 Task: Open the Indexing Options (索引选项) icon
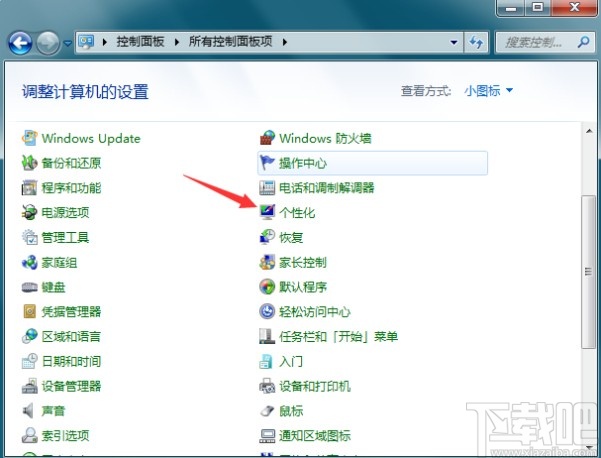(30, 435)
